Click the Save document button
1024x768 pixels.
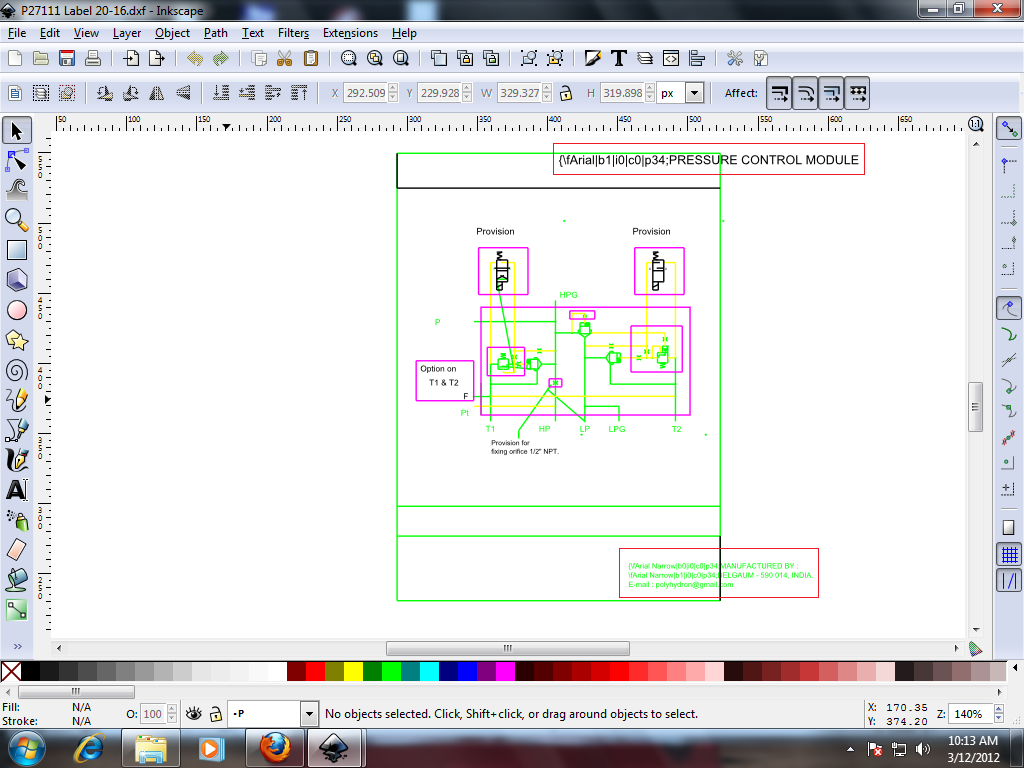click(66, 57)
